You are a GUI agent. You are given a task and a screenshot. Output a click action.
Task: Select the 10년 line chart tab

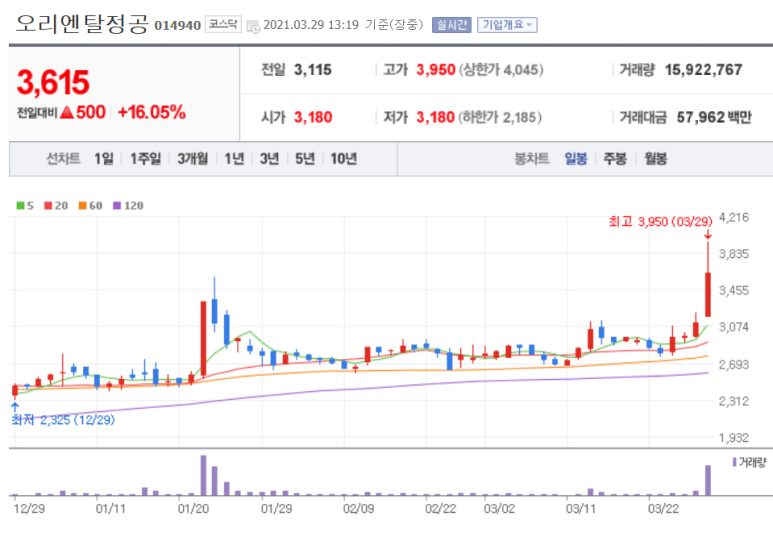344,159
